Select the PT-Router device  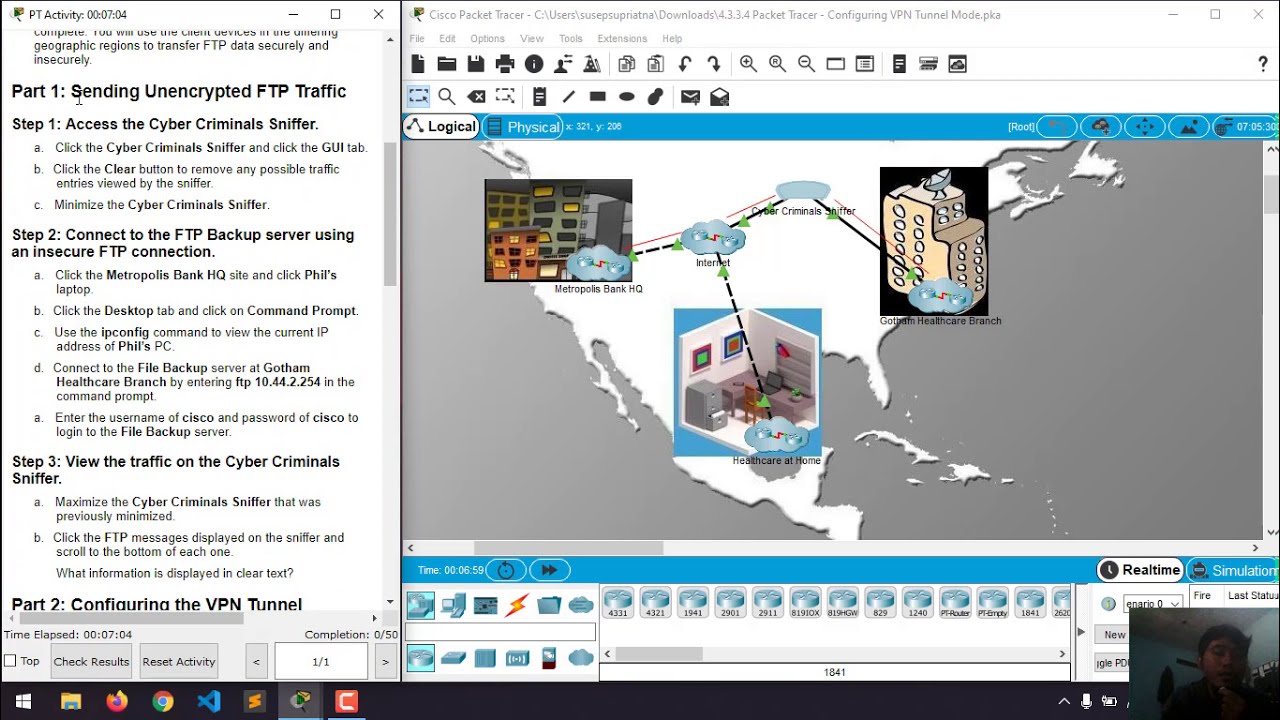tap(955, 604)
